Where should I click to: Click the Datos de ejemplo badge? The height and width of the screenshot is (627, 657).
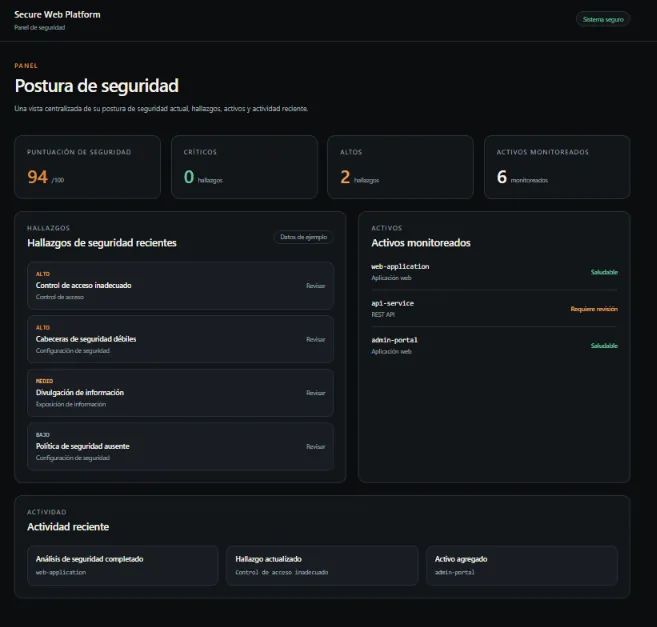(303, 237)
